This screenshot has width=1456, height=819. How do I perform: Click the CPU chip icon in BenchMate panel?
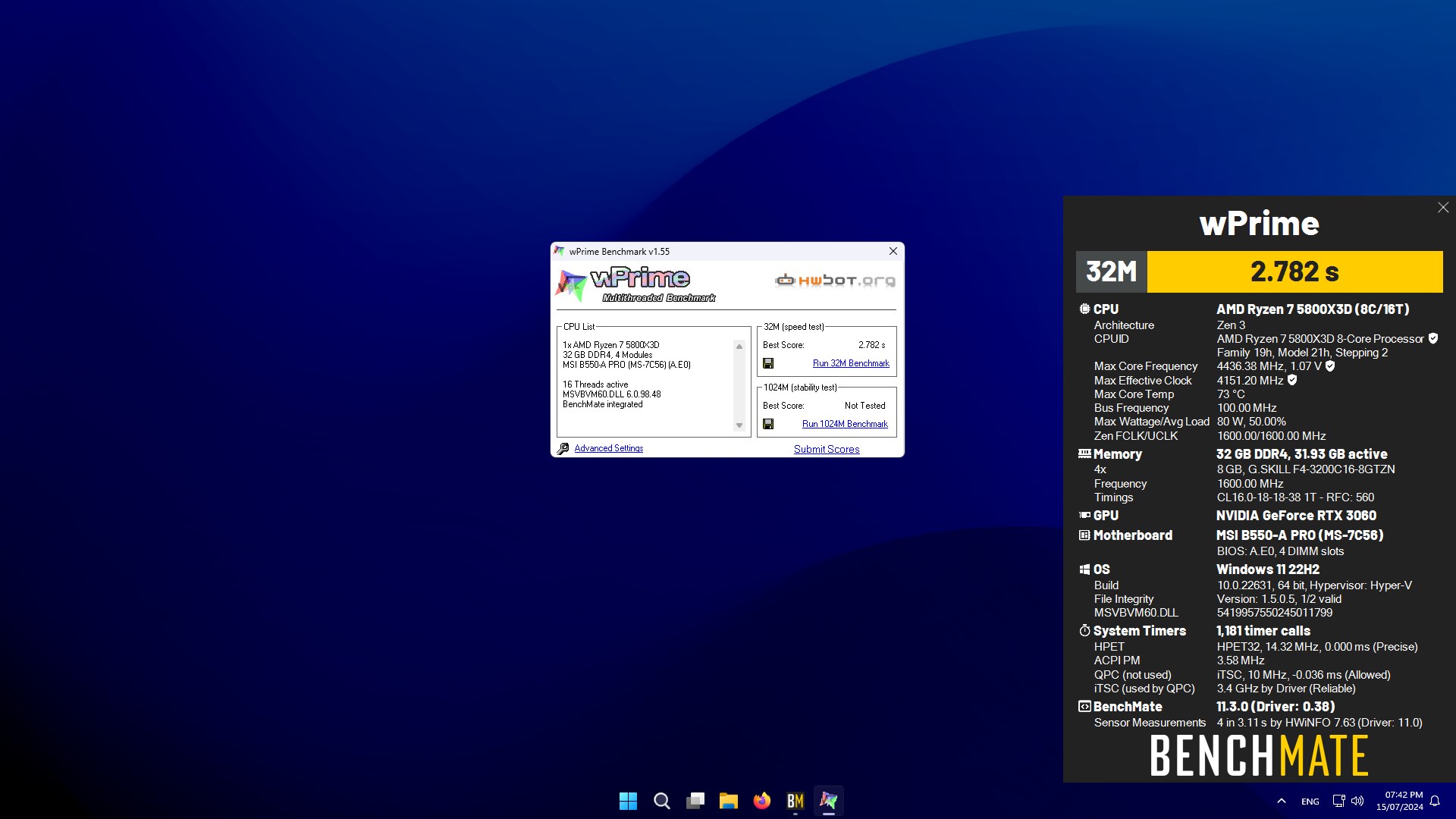pos(1084,309)
